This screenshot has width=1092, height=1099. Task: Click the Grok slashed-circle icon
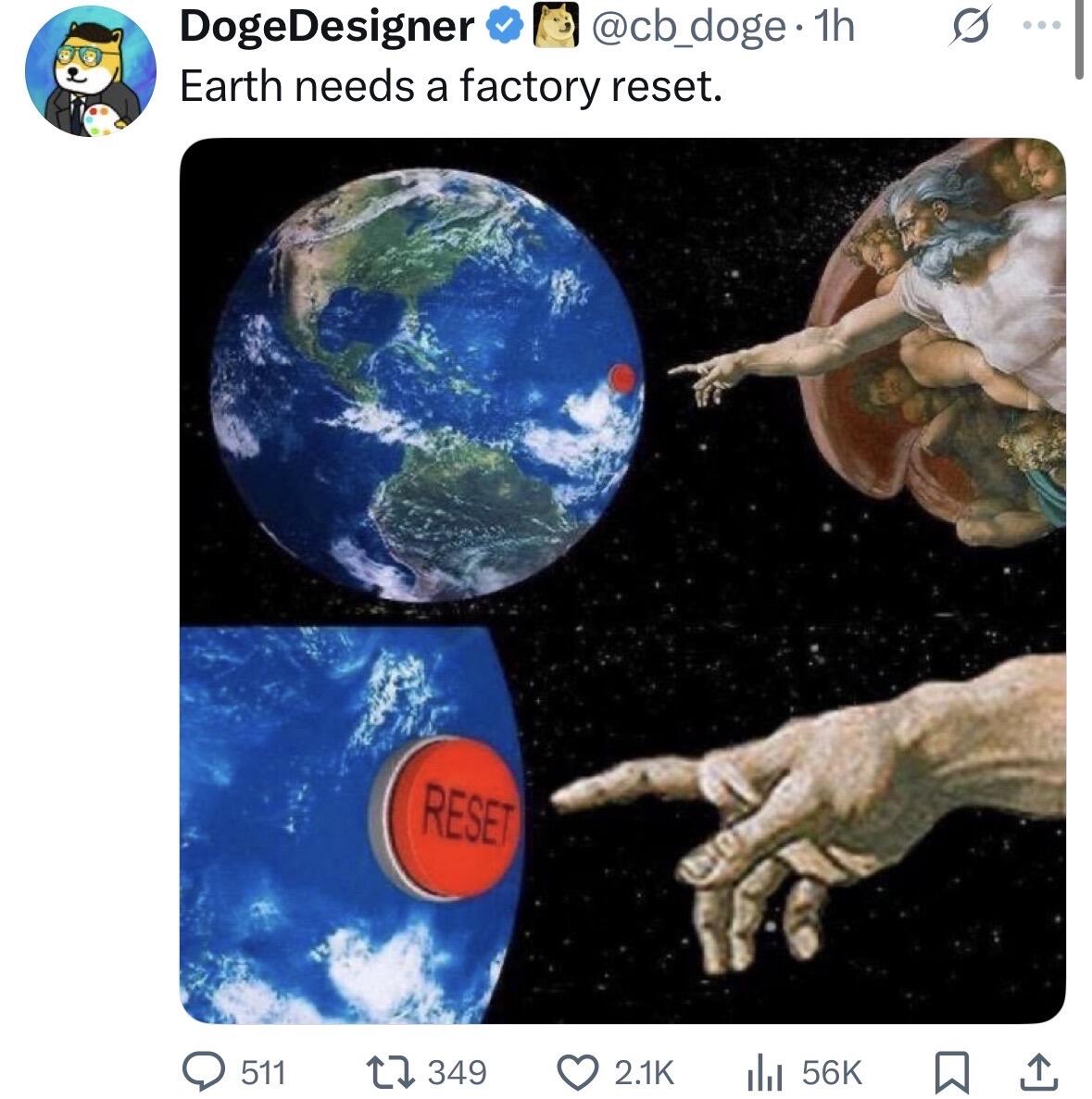[973, 27]
